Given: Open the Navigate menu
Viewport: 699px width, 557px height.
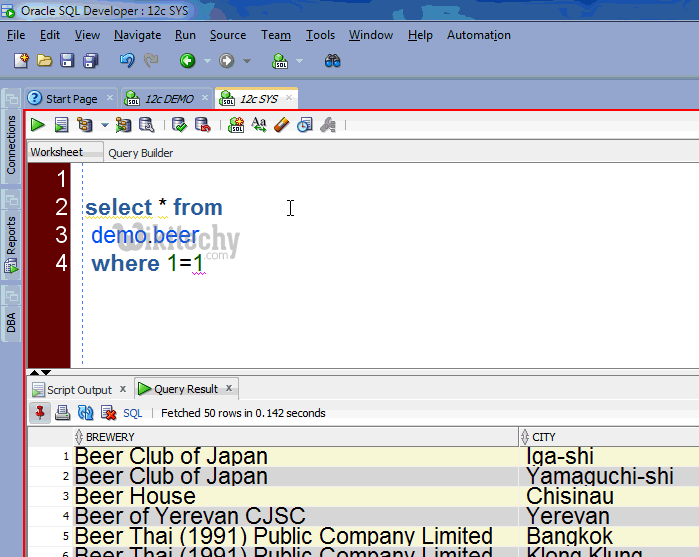Looking at the screenshot, I should (137, 35).
